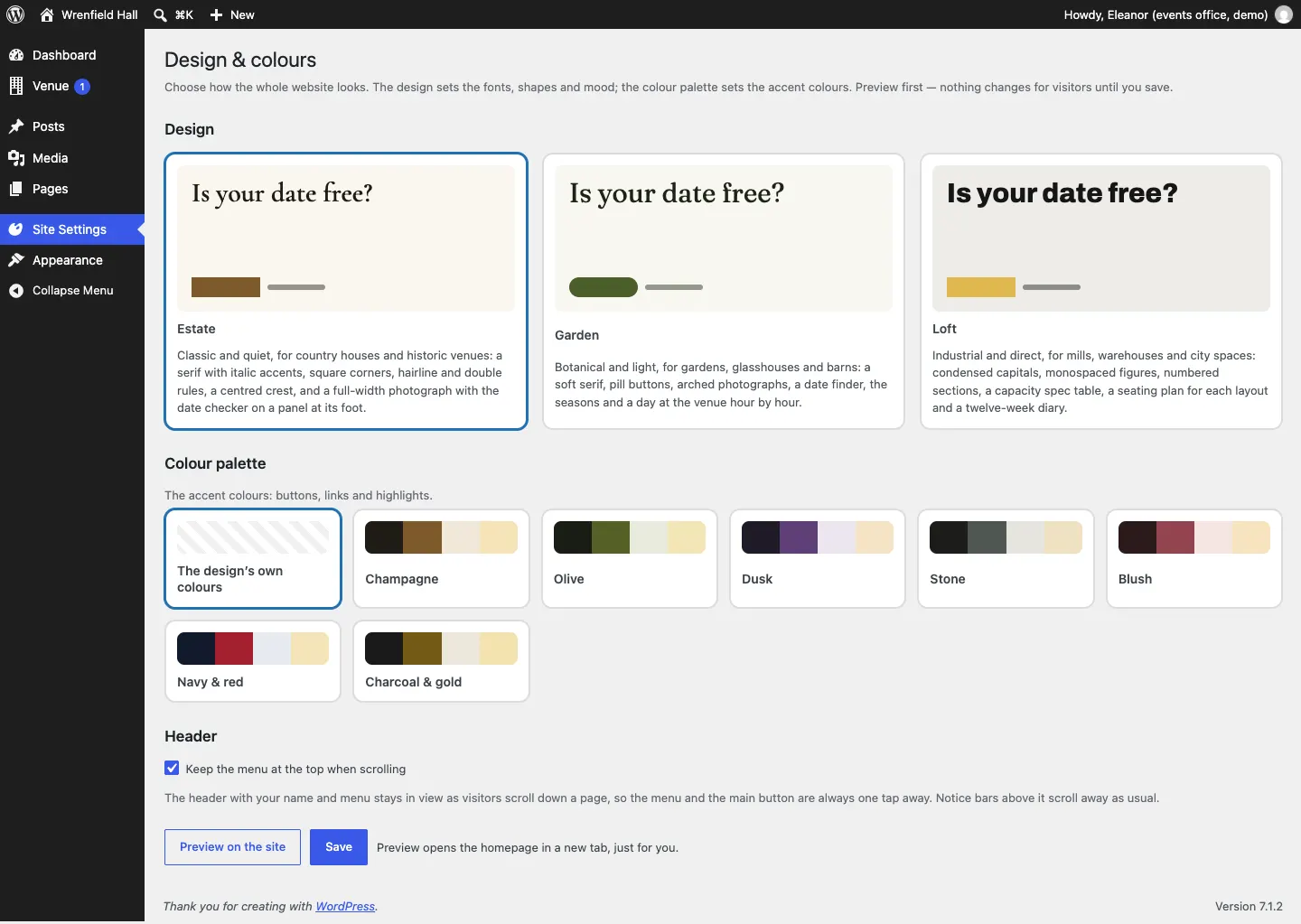The image size is (1301, 924).
Task: Open the Media menu item
Action: tap(72, 158)
